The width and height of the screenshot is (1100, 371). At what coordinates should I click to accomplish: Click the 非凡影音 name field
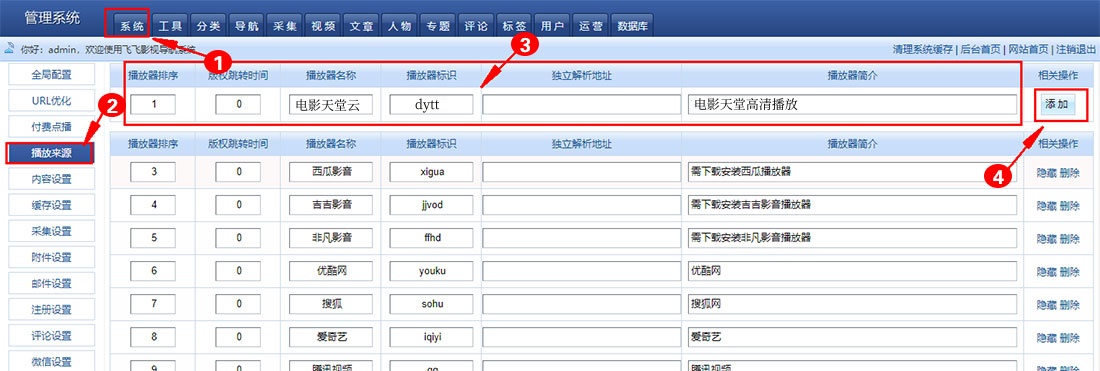[331, 238]
